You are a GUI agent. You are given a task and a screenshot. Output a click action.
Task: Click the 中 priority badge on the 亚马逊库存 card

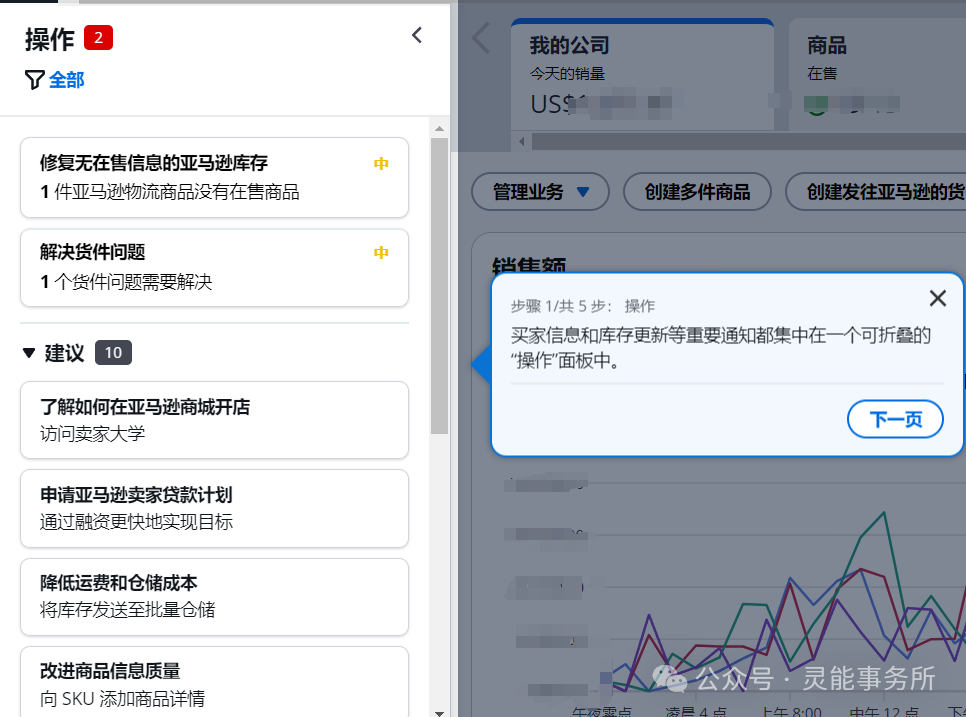[x=380, y=162]
